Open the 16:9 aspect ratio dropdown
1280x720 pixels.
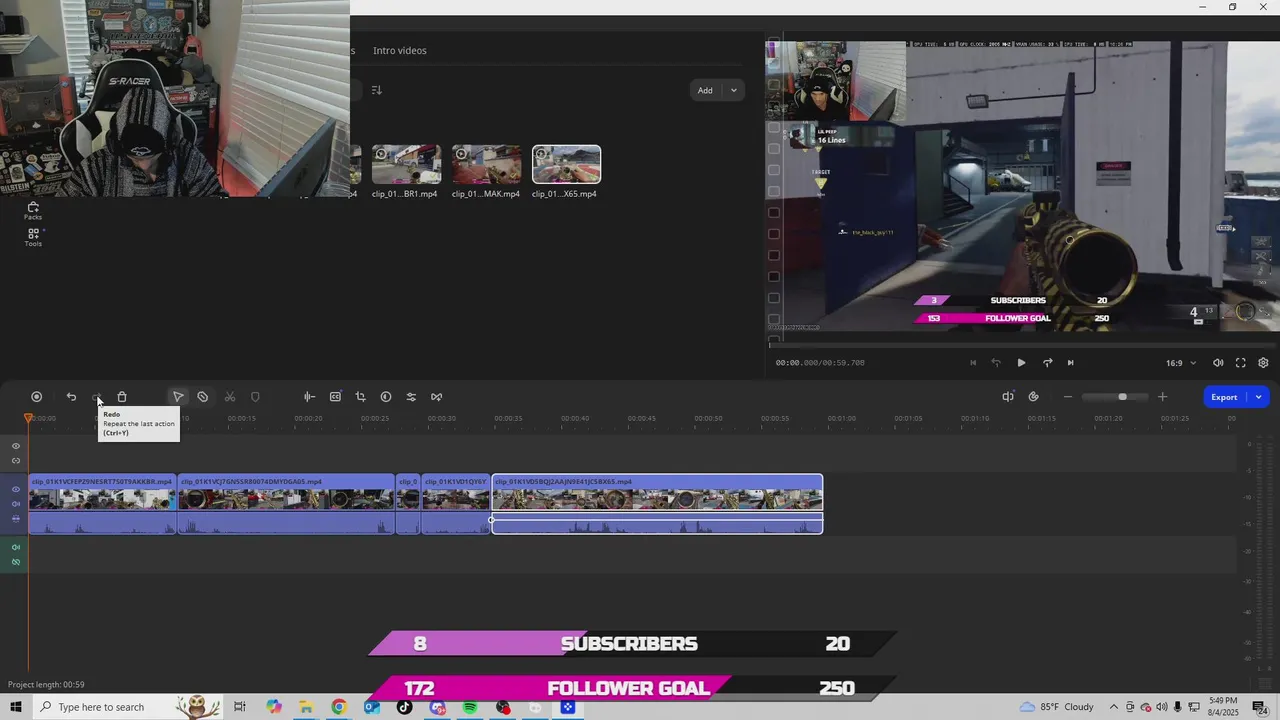[1180, 363]
